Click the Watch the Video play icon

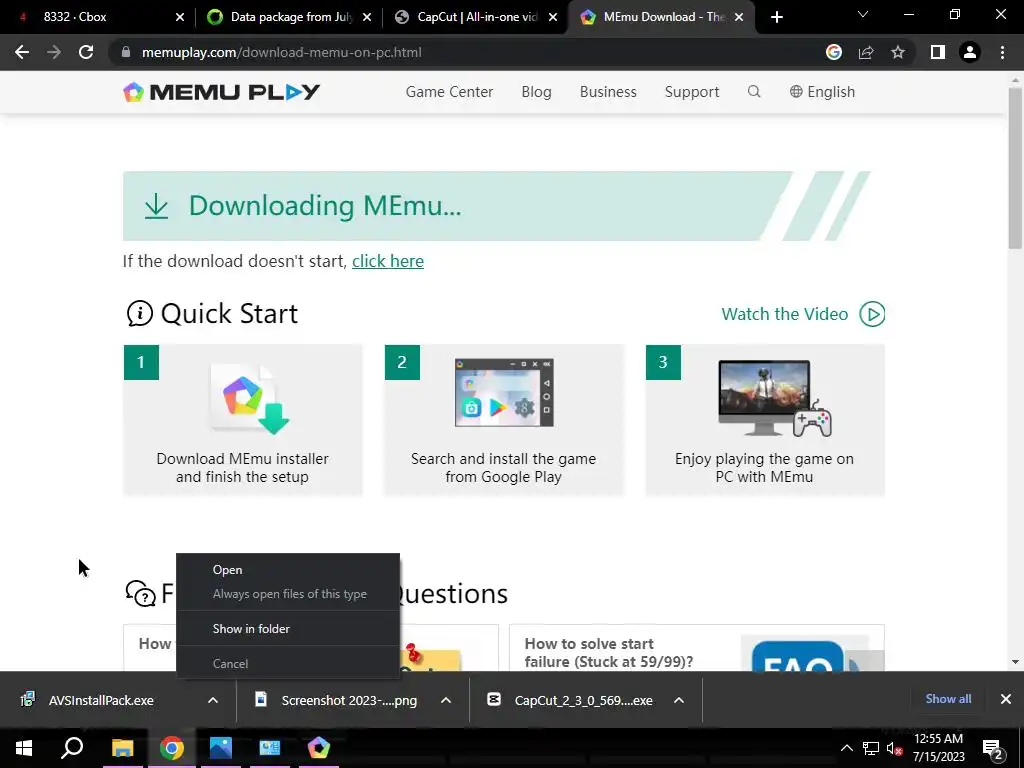(x=872, y=314)
